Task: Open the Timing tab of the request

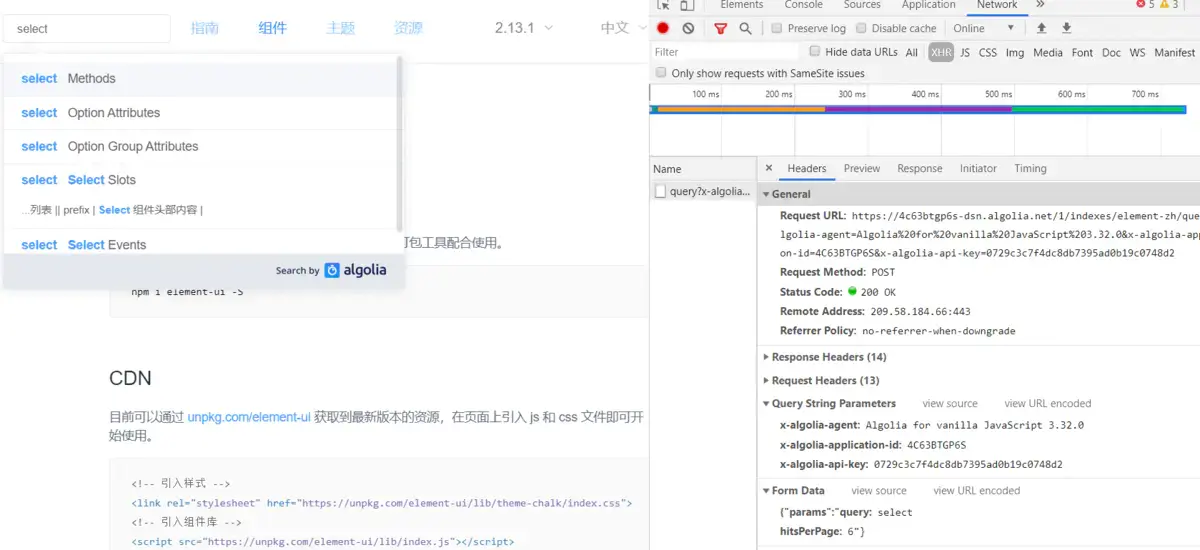Action: [1030, 168]
